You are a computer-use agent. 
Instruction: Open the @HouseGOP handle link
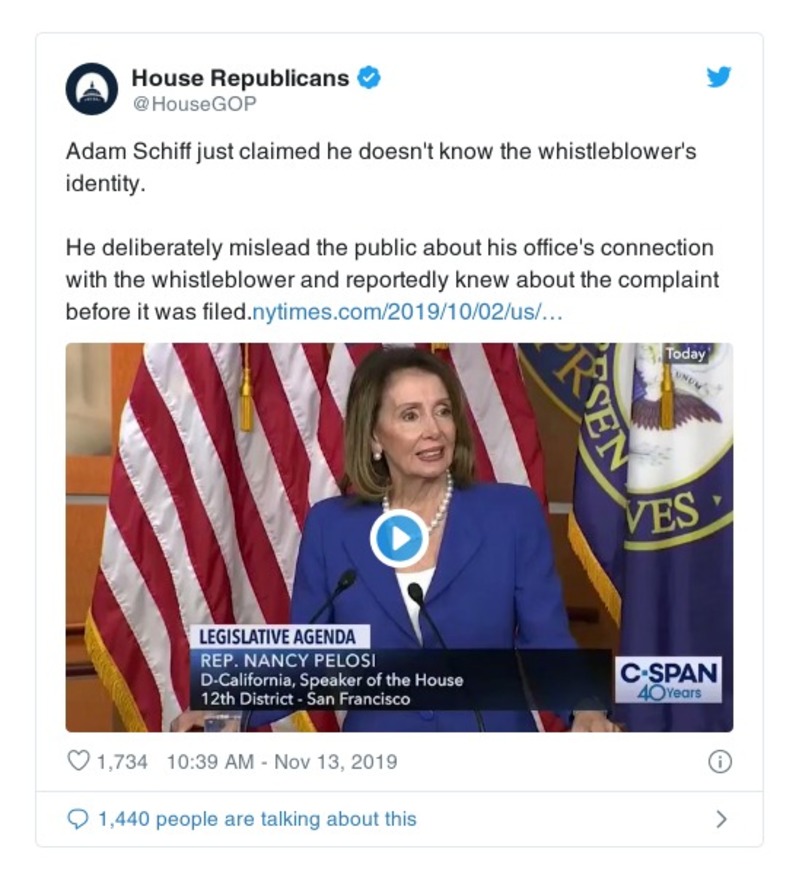coord(194,104)
